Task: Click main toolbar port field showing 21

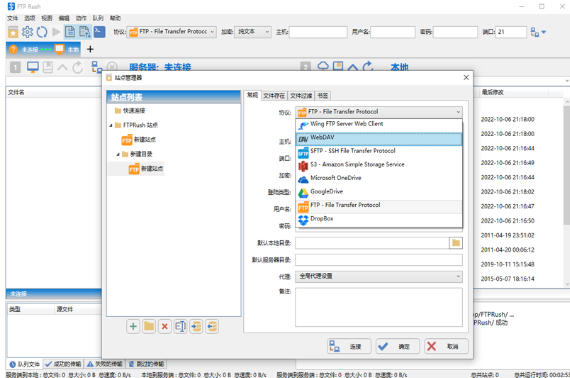Action: [511, 32]
